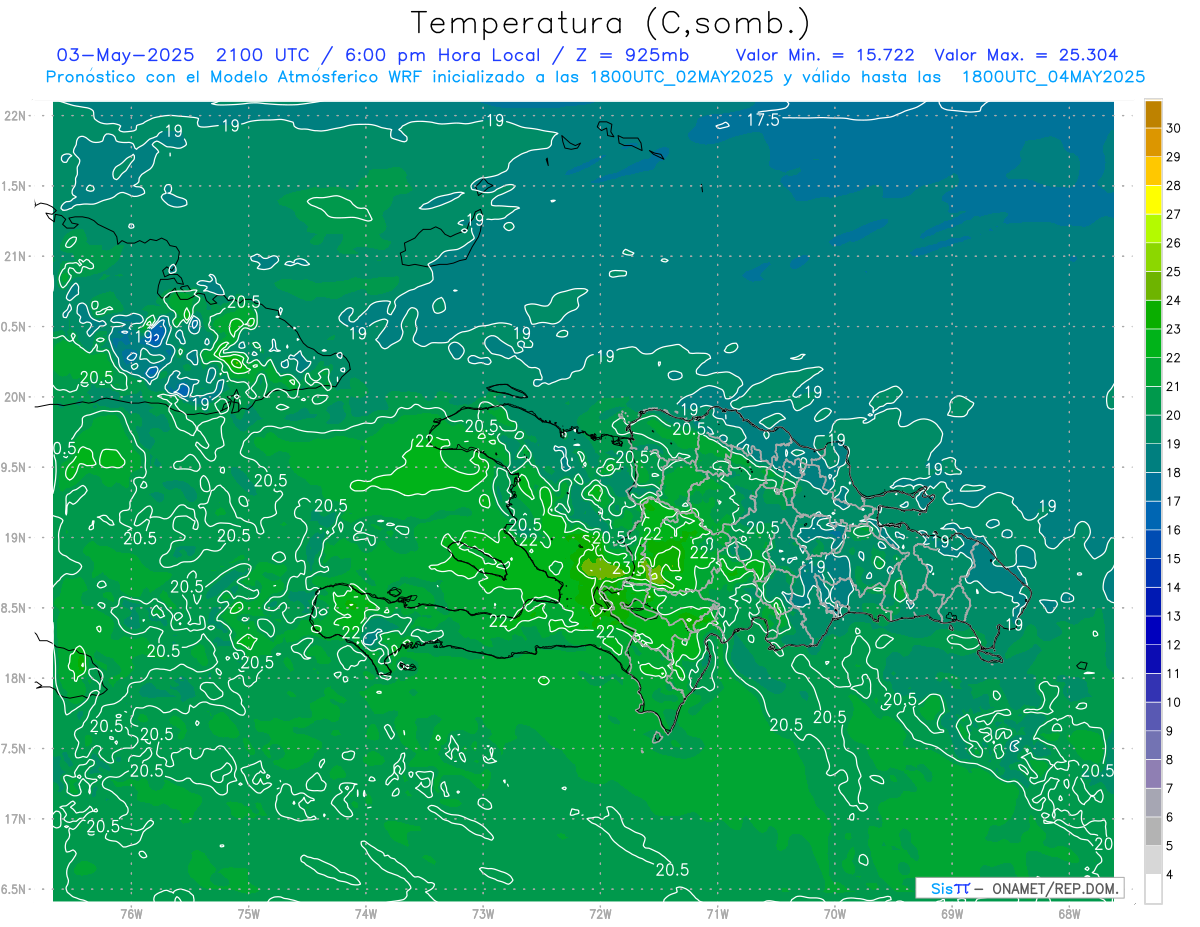Click the green swatch between 23 and 24
Image resolution: width=1200 pixels, height=927 pixels.
click(1154, 315)
